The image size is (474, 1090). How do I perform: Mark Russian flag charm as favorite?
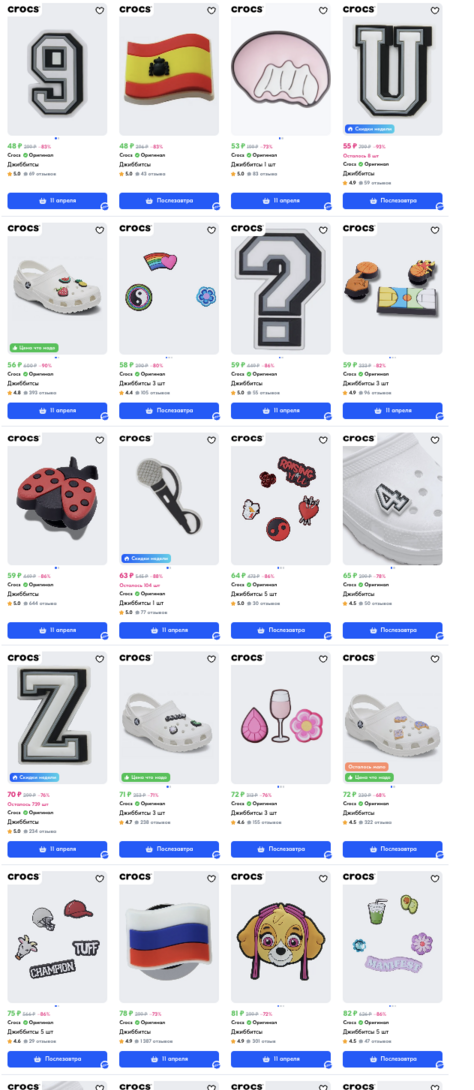click(x=211, y=878)
